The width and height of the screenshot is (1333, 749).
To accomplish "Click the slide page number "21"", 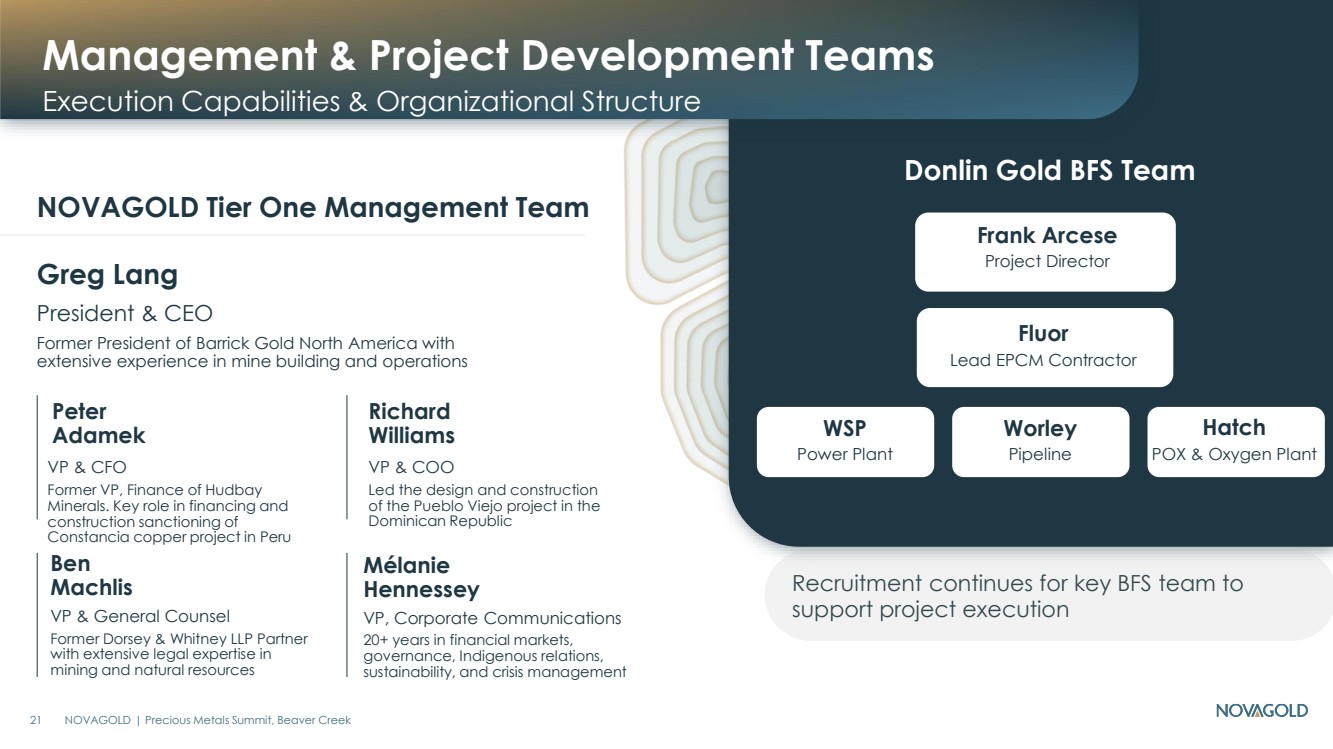I will 34,720.
